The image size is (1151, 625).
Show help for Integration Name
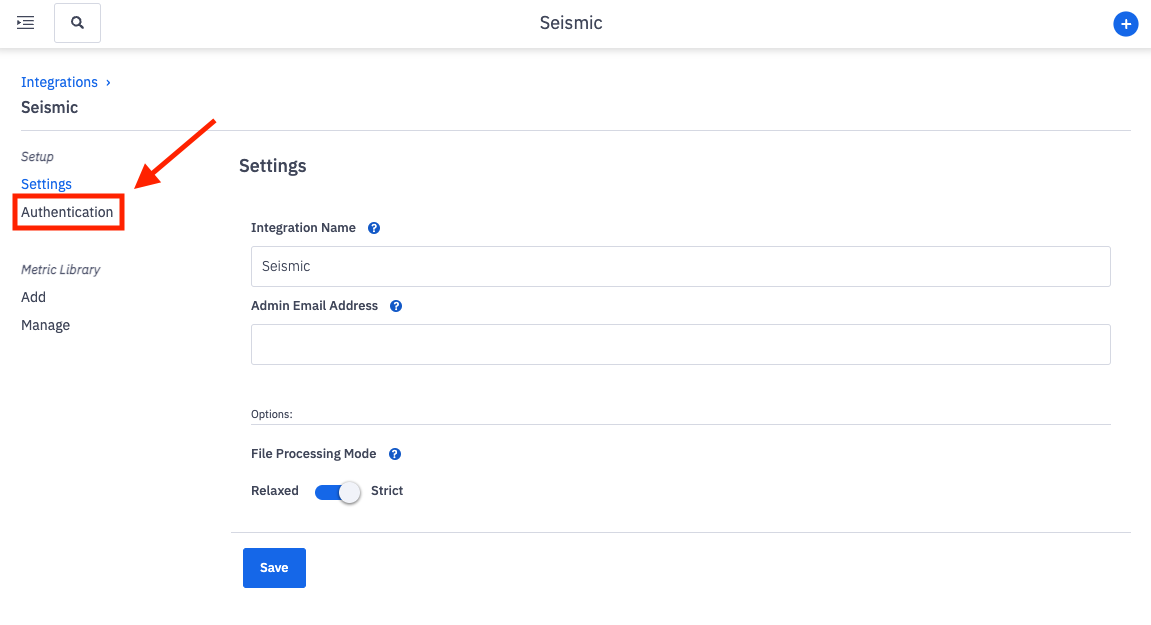coord(374,228)
